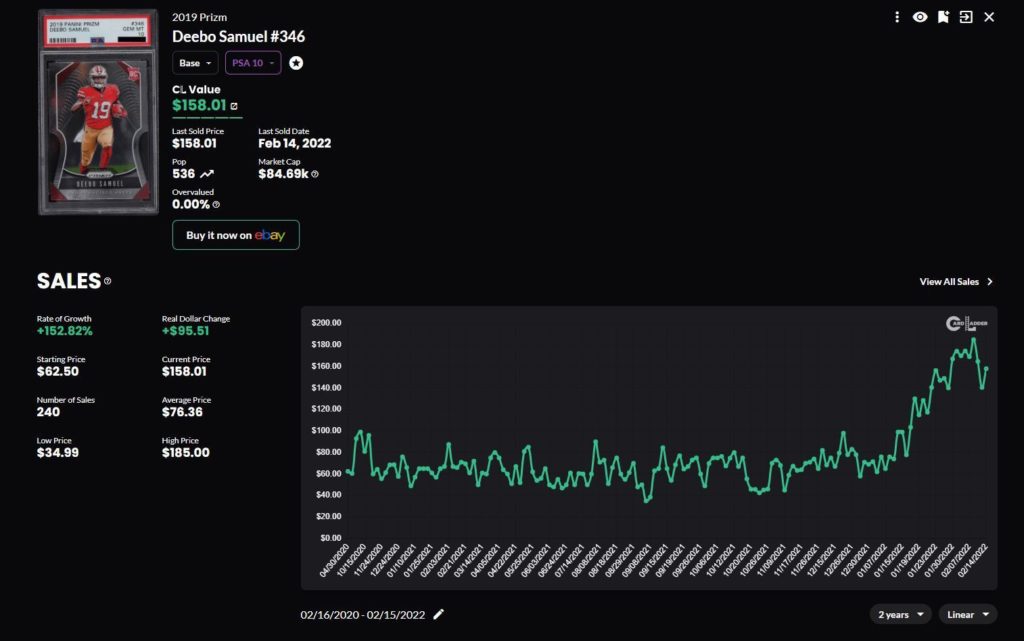1024x641 pixels.
Task: Click Buy it now on eBay button
Action: tap(236, 235)
